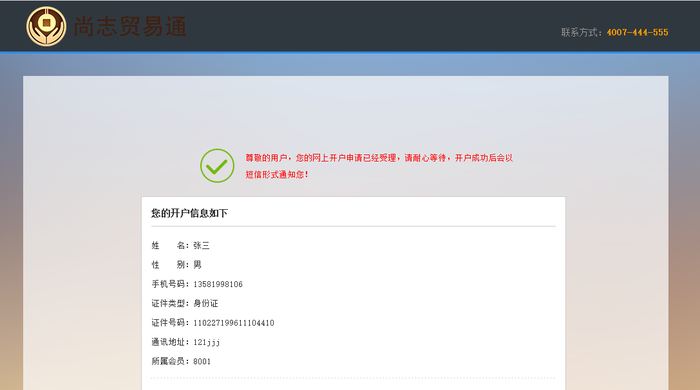The image size is (700, 390).
Task: Click the 证件号码 label
Action: coord(170,323)
